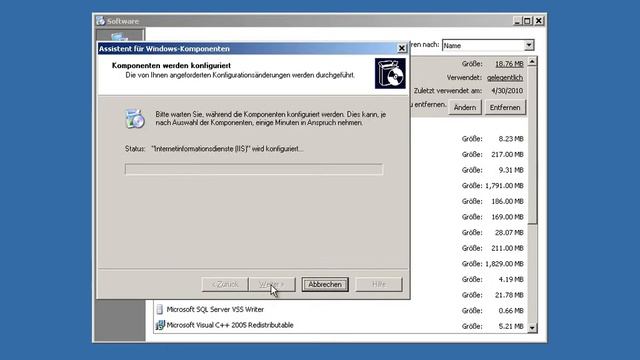This screenshot has height=360, width=640.
Task: Click the Hilfe button in the wizard
Action: [x=379, y=284]
